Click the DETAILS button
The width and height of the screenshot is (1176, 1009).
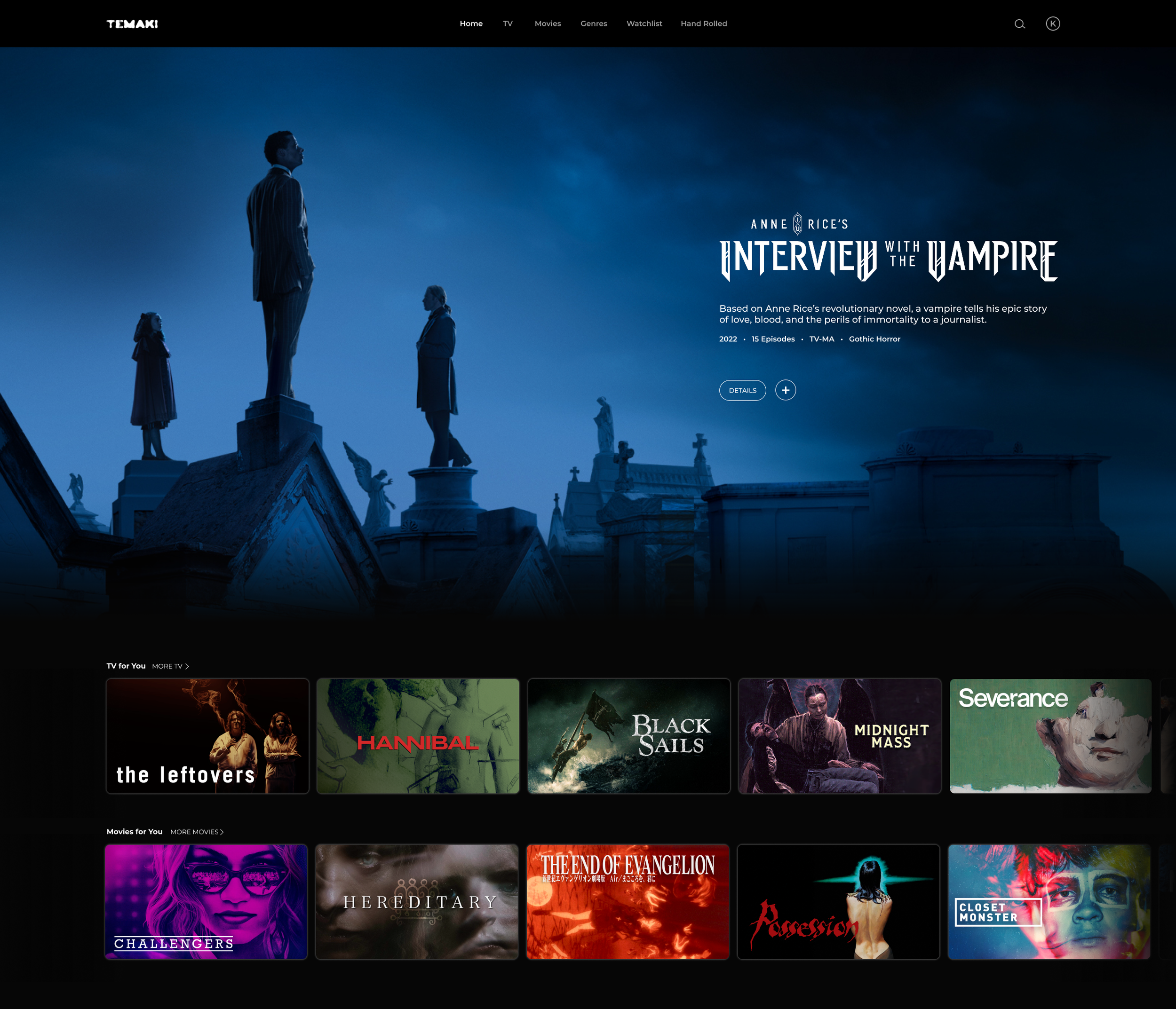tap(742, 390)
